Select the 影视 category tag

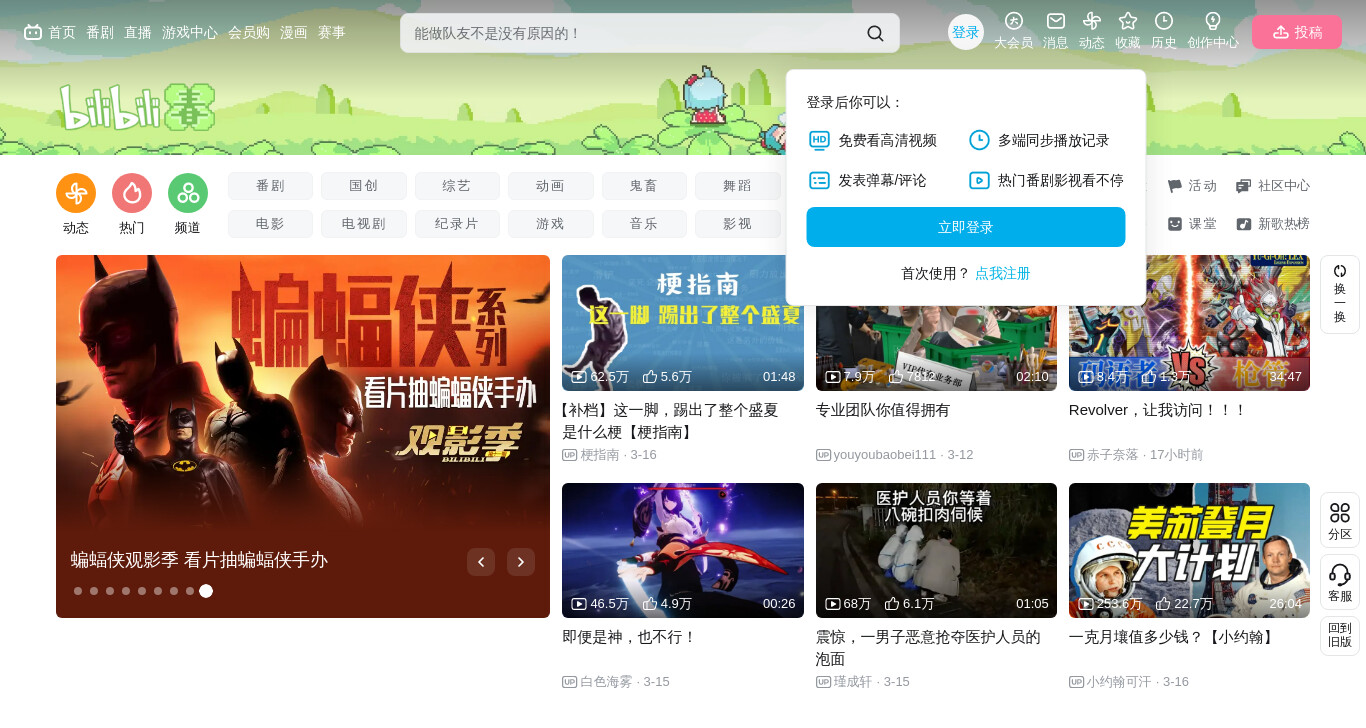click(x=738, y=224)
